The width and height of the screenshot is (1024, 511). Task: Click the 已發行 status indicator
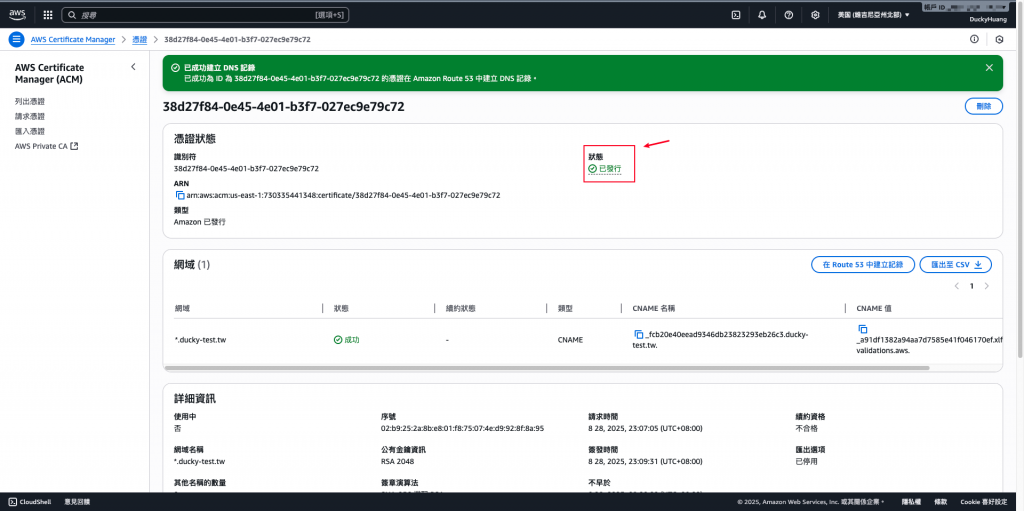click(x=605, y=169)
